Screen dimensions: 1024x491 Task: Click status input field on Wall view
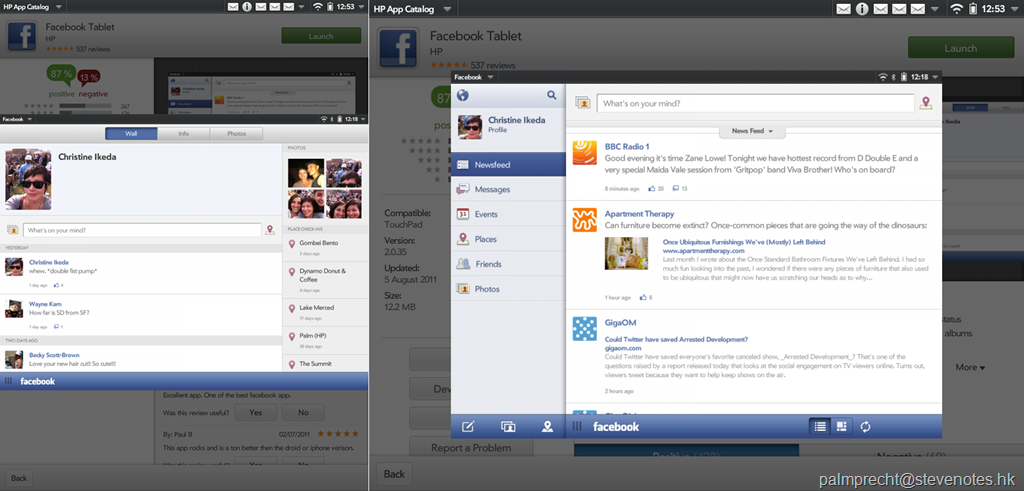142,230
